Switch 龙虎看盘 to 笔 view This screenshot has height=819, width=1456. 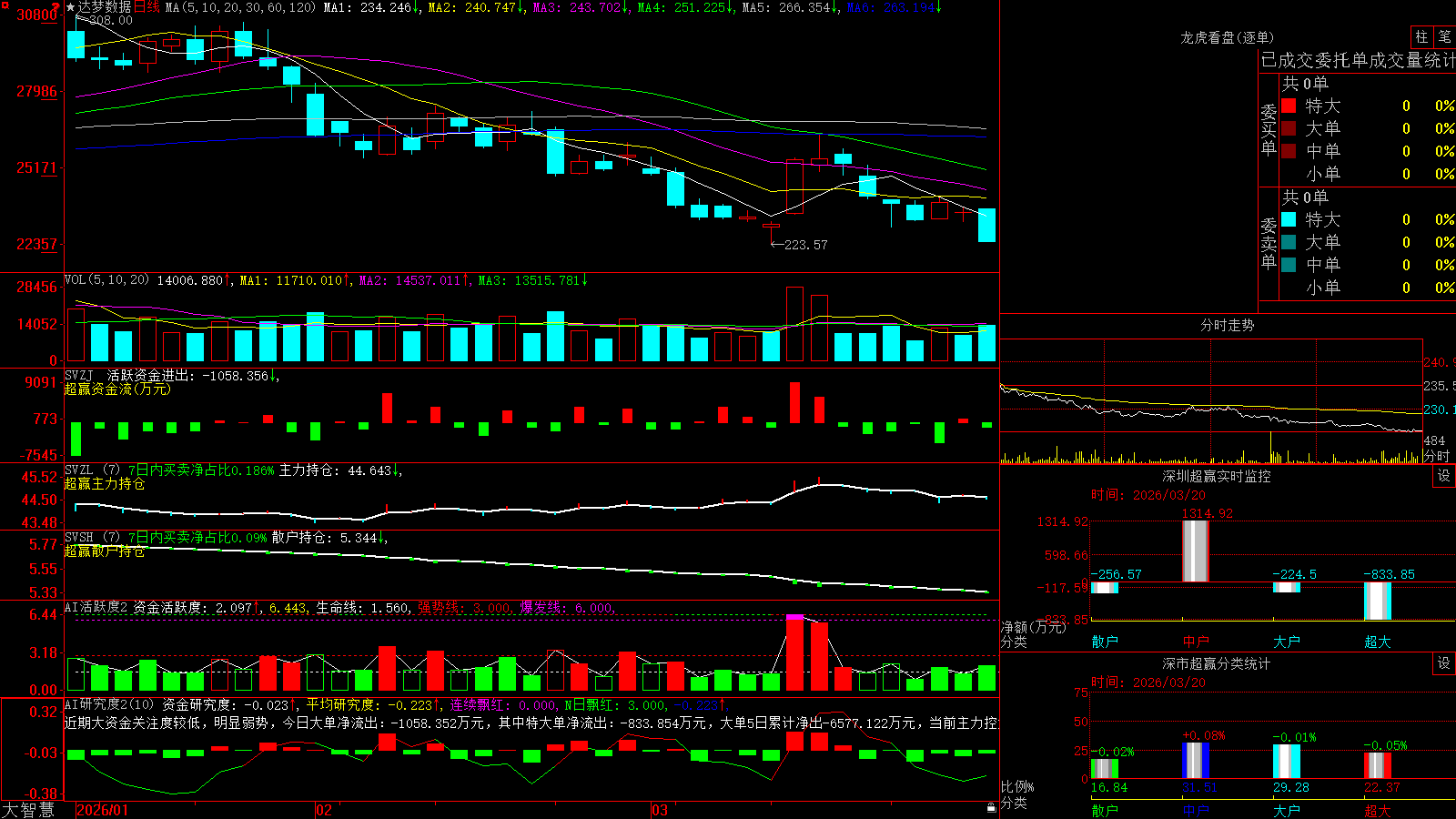click(1444, 36)
